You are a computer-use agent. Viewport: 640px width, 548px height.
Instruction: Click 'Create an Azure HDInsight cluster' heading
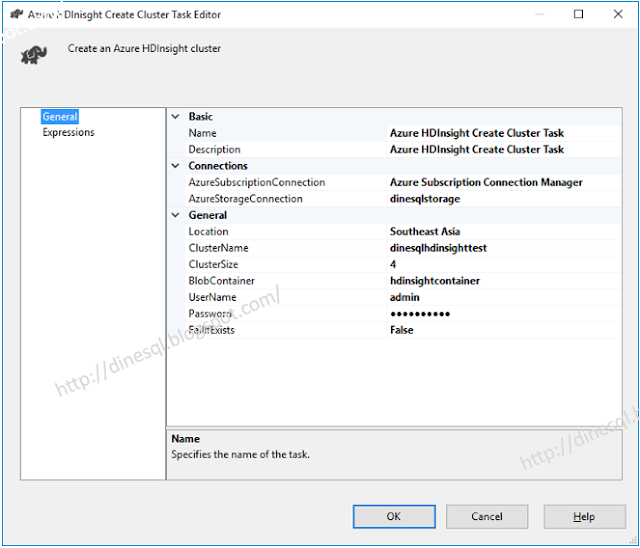144,49
